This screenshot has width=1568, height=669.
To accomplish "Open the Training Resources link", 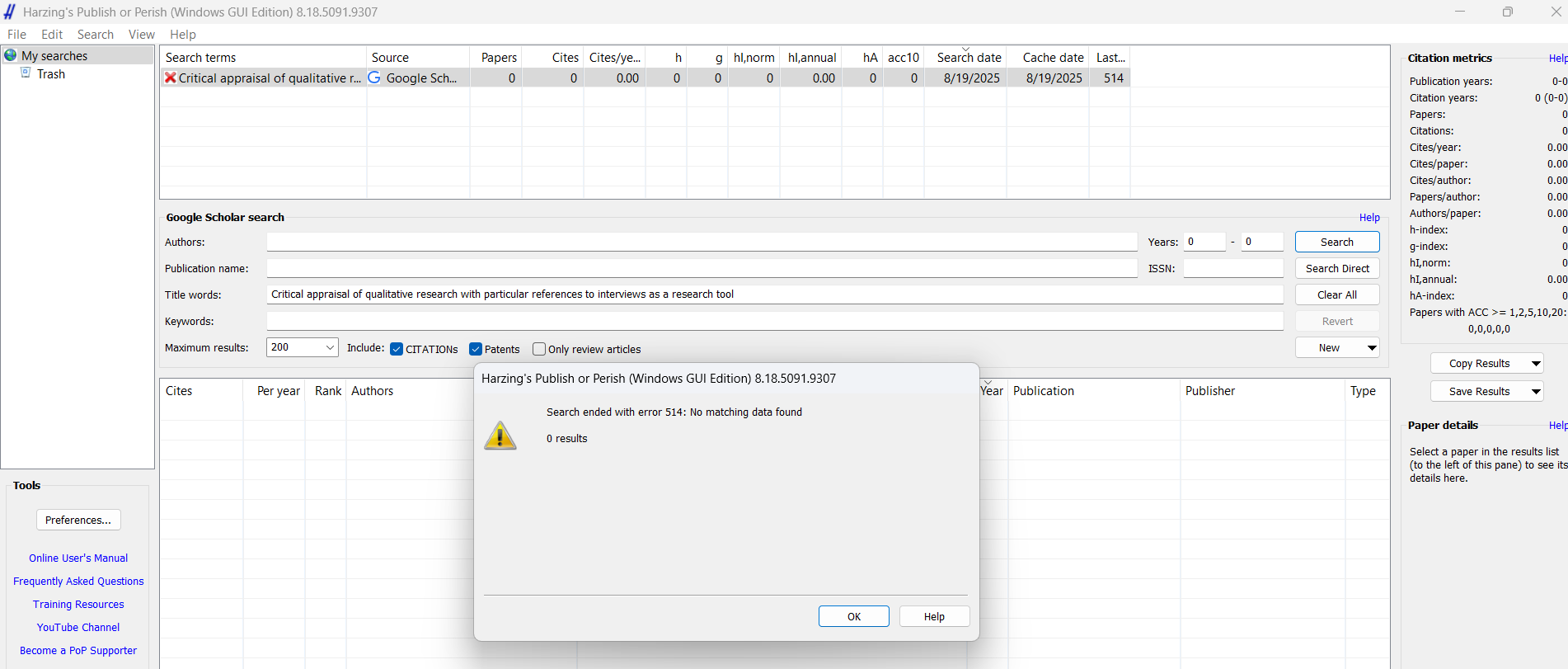I will (78, 605).
